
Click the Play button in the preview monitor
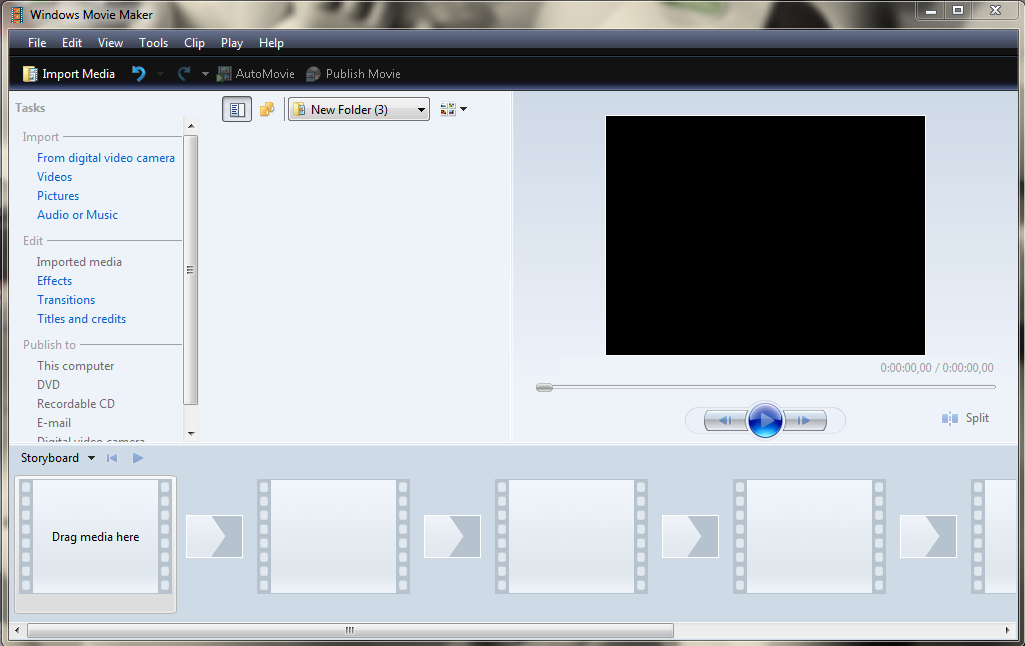[765, 420]
